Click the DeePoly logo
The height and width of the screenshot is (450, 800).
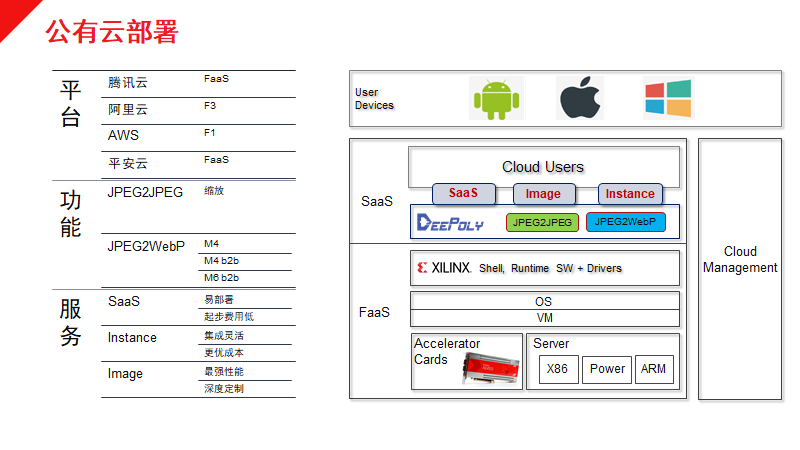click(450, 222)
